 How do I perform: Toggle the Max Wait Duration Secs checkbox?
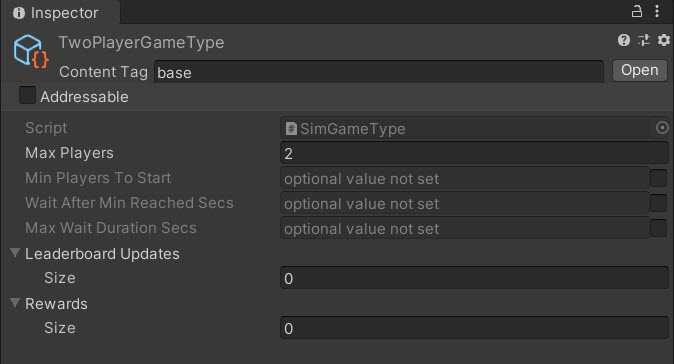658,228
